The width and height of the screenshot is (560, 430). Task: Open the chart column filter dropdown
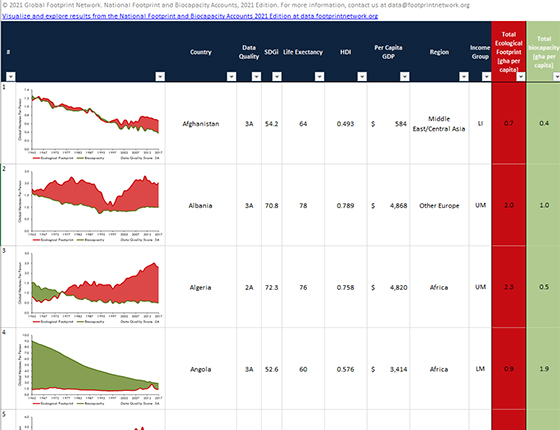click(160, 76)
